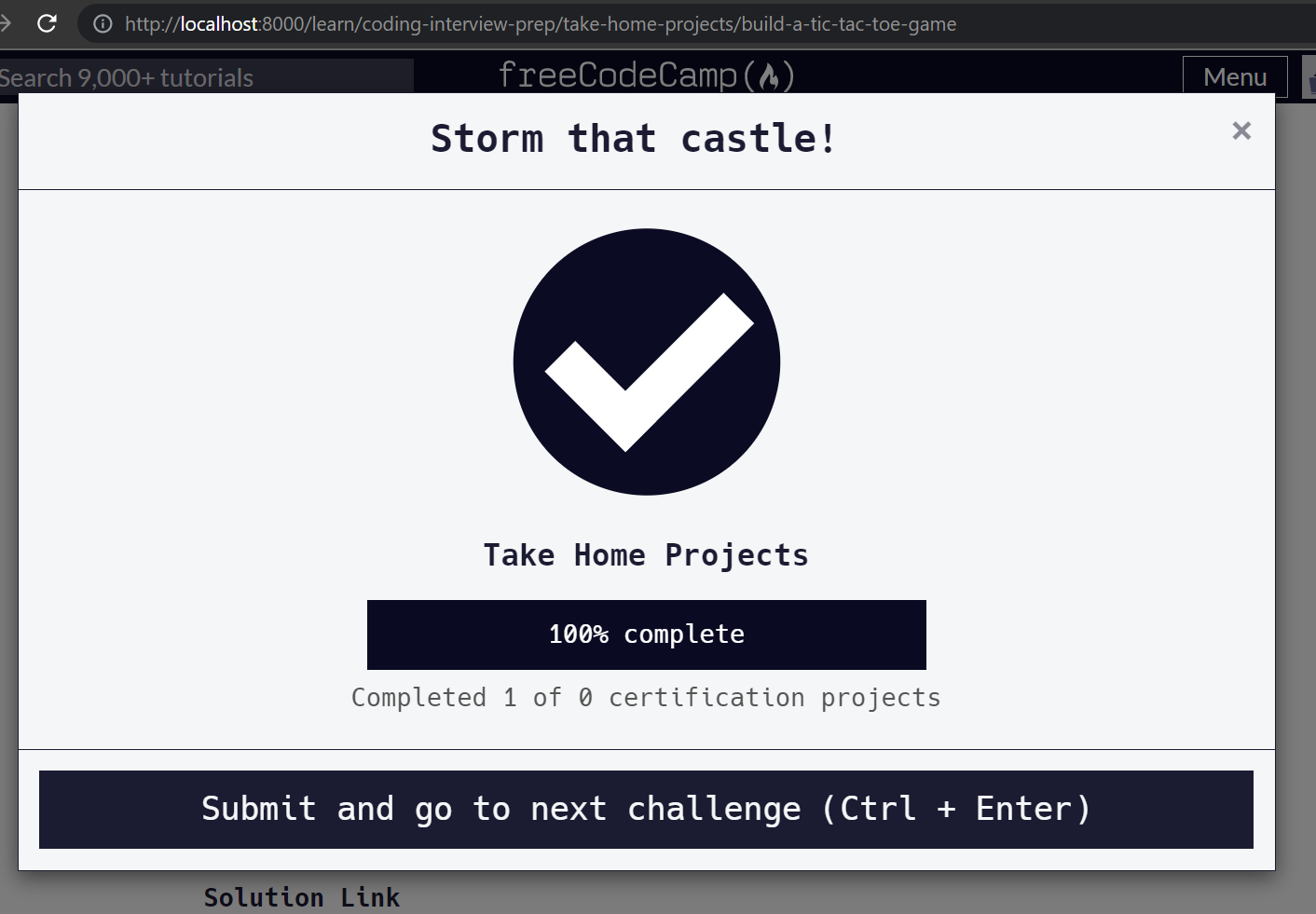Click the large completion checkmark circle
1316x914 pixels.
click(x=646, y=362)
